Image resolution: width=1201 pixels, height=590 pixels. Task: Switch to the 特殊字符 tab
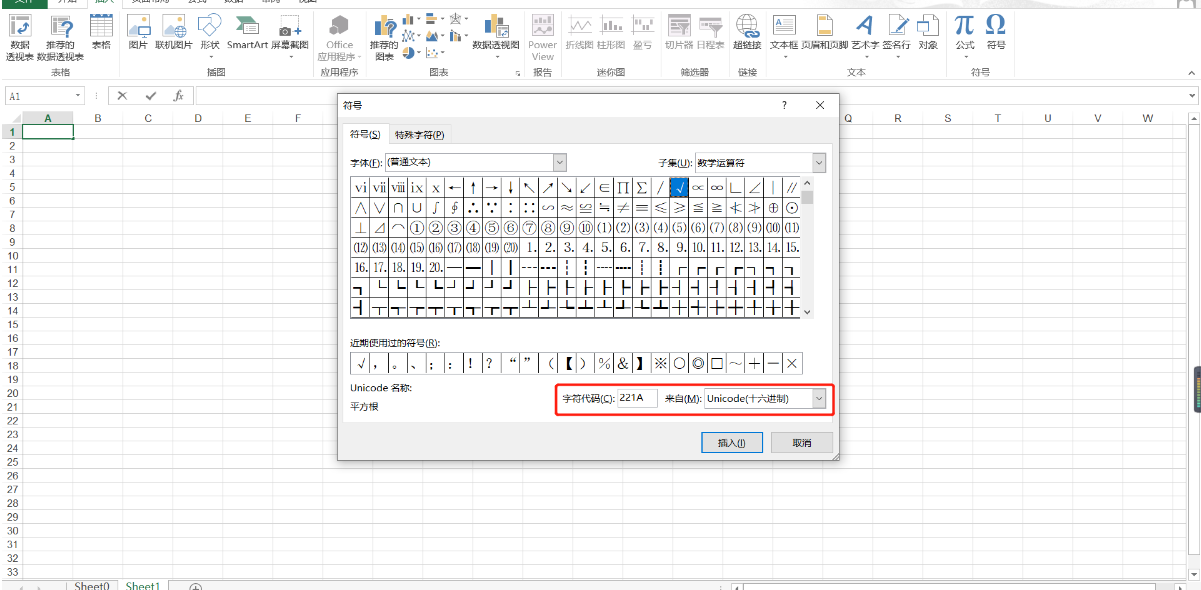click(x=417, y=133)
